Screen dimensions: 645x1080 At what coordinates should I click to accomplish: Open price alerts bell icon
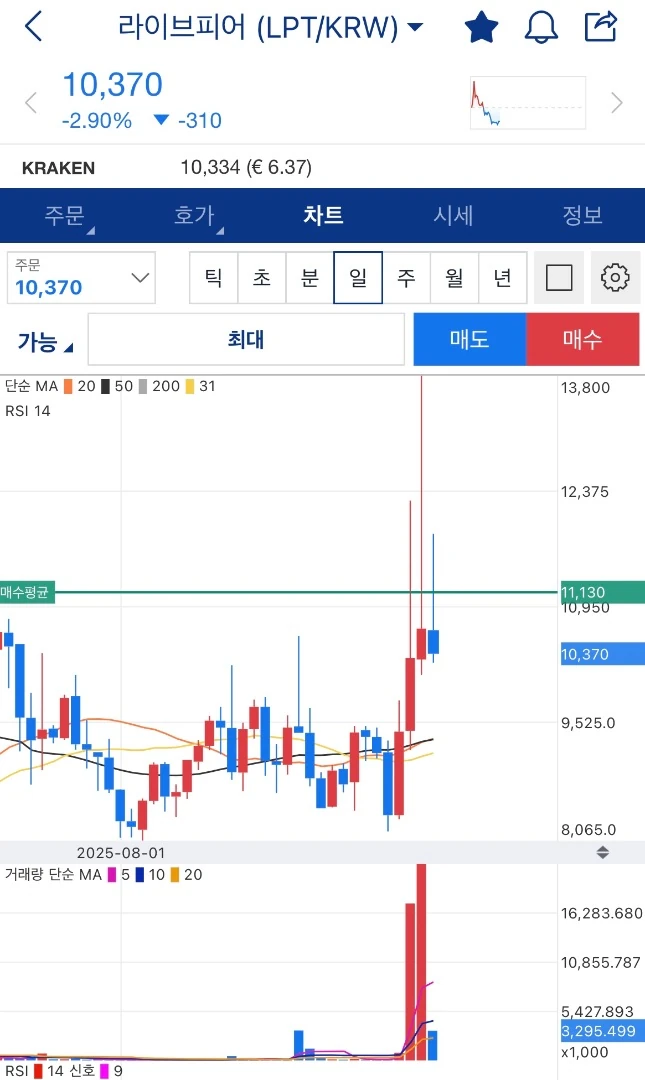click(541, 28)
